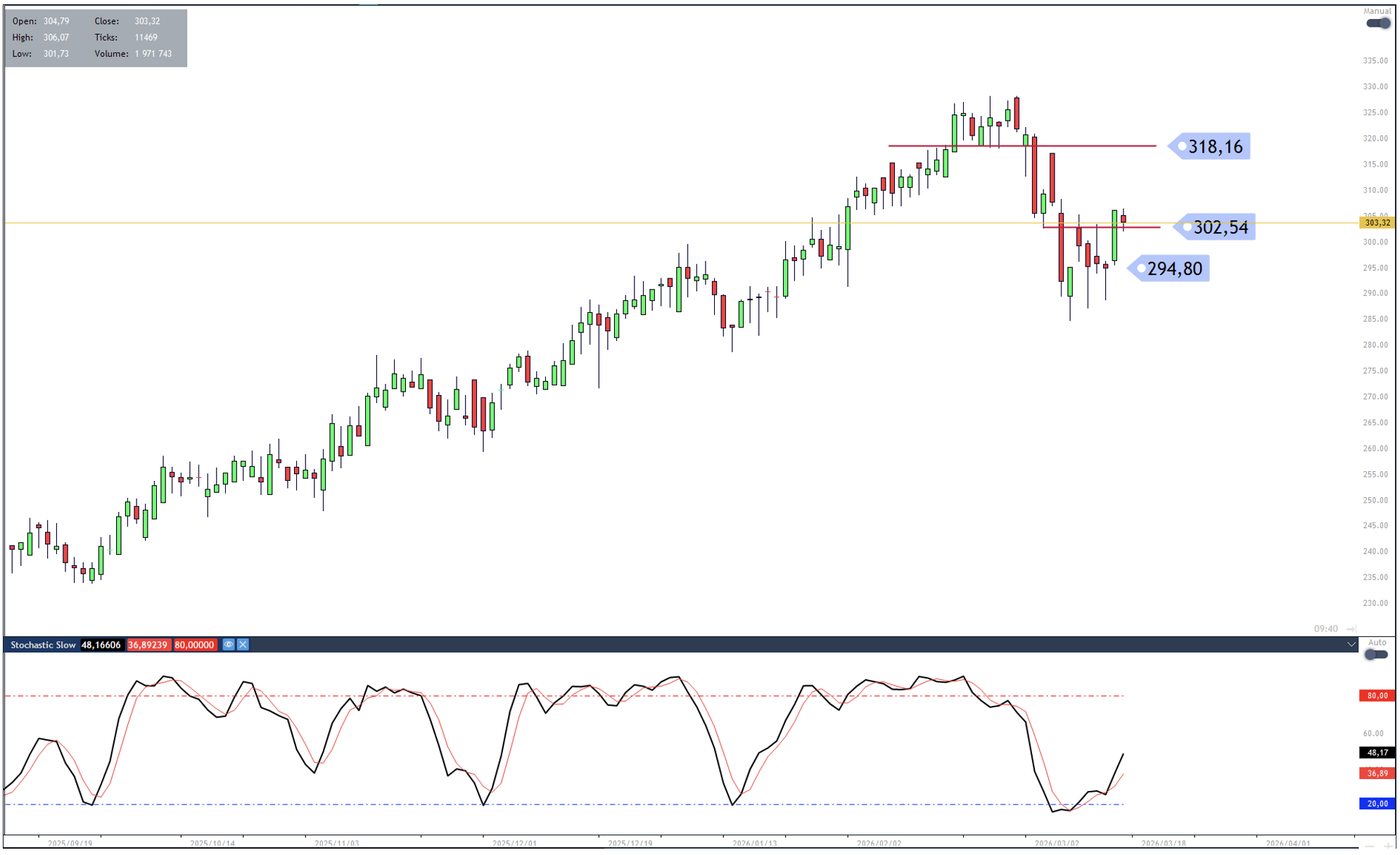Click the blue 20,00 oversold level tag
Screen dimensions: 1400x855
click(x=1377, y=804)
